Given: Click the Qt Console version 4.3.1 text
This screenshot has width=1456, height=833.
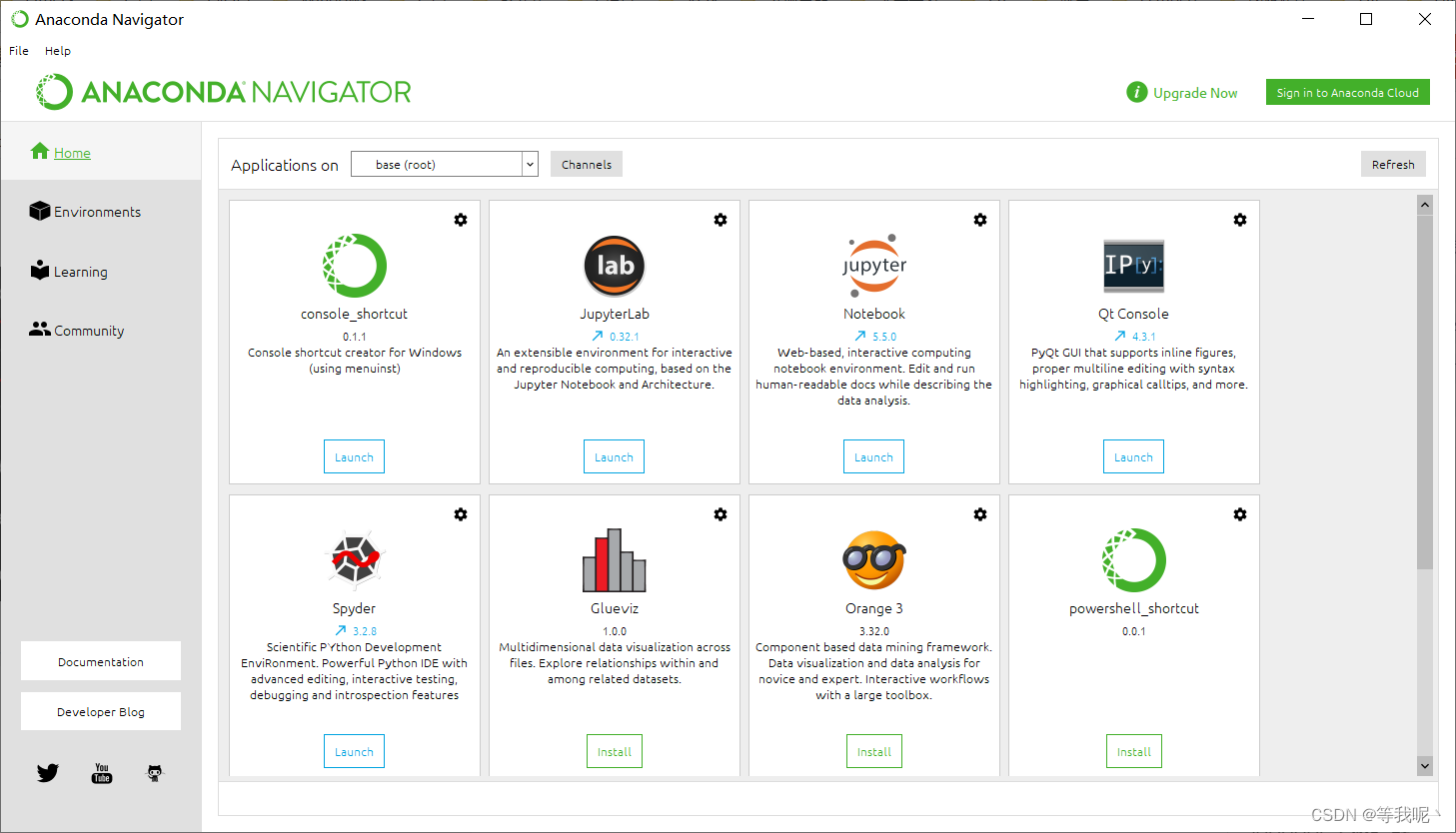Looking at the screenshot, I should tap(1144, 337).
